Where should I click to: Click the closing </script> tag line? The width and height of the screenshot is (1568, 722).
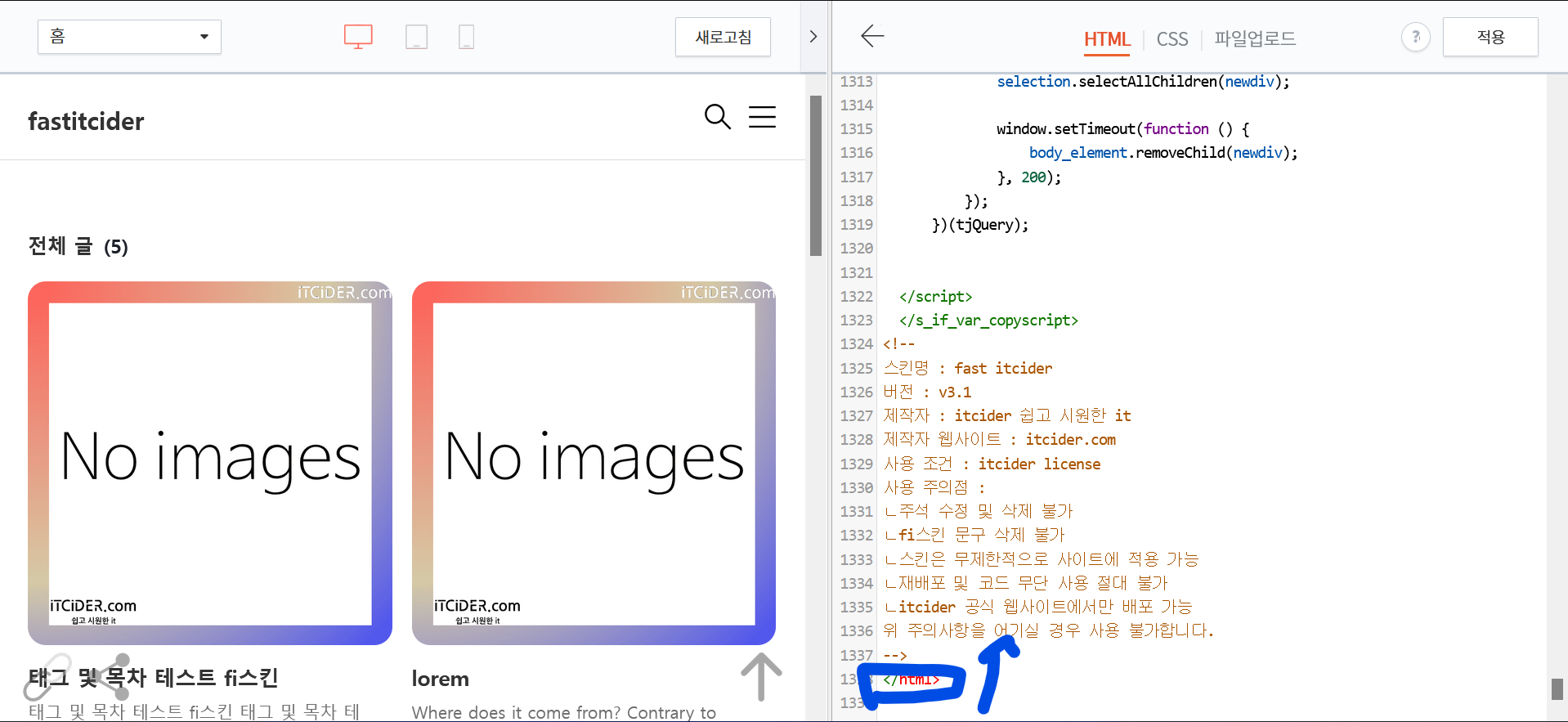(935, 296)
